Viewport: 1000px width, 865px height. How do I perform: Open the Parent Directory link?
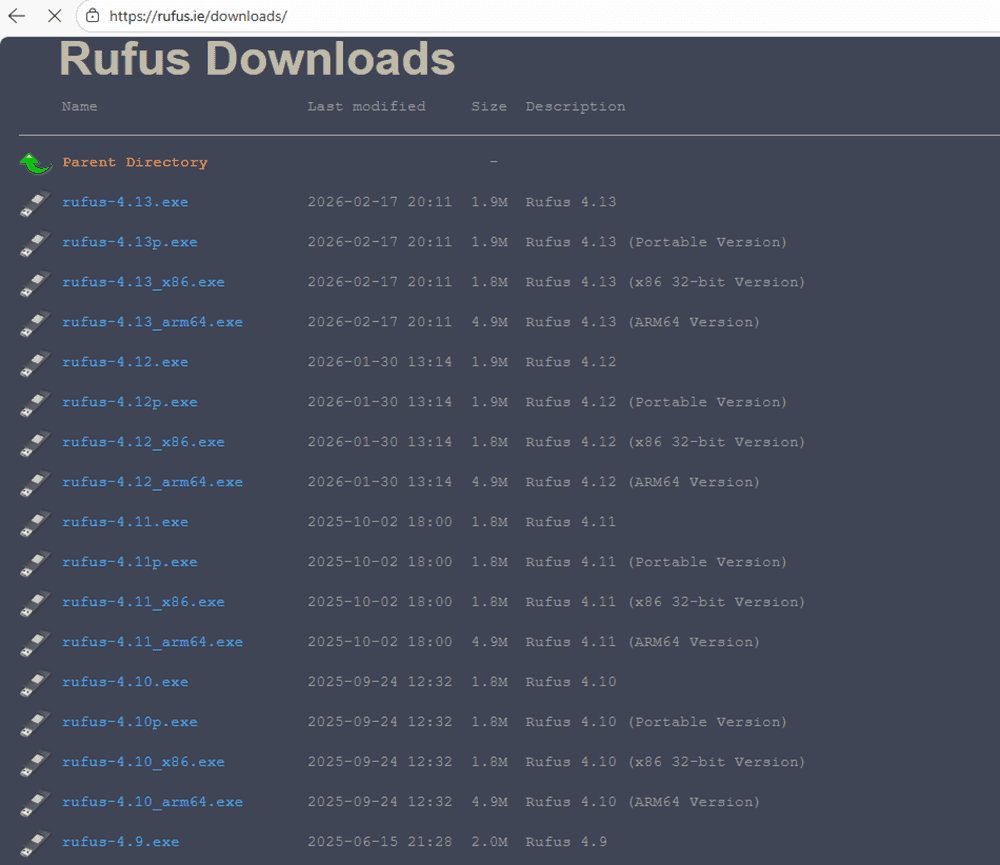135,162
